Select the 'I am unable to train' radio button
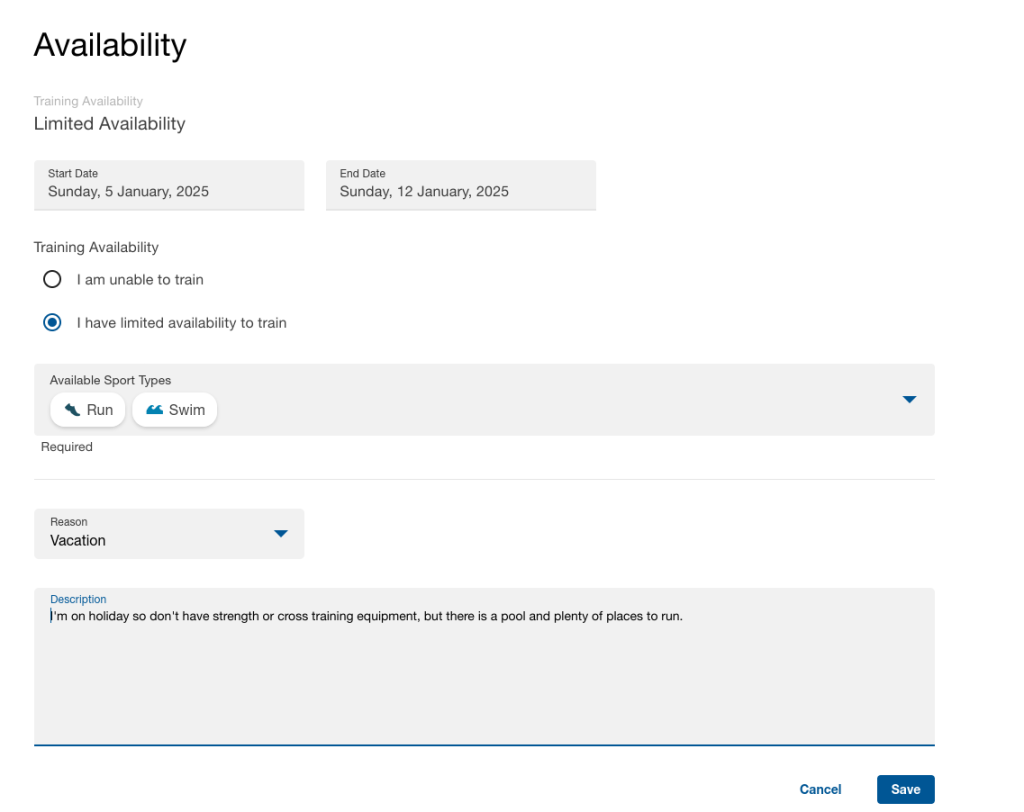Image resolution: width=1024 pixels, height=812 pixels. (x=52, y=280)
